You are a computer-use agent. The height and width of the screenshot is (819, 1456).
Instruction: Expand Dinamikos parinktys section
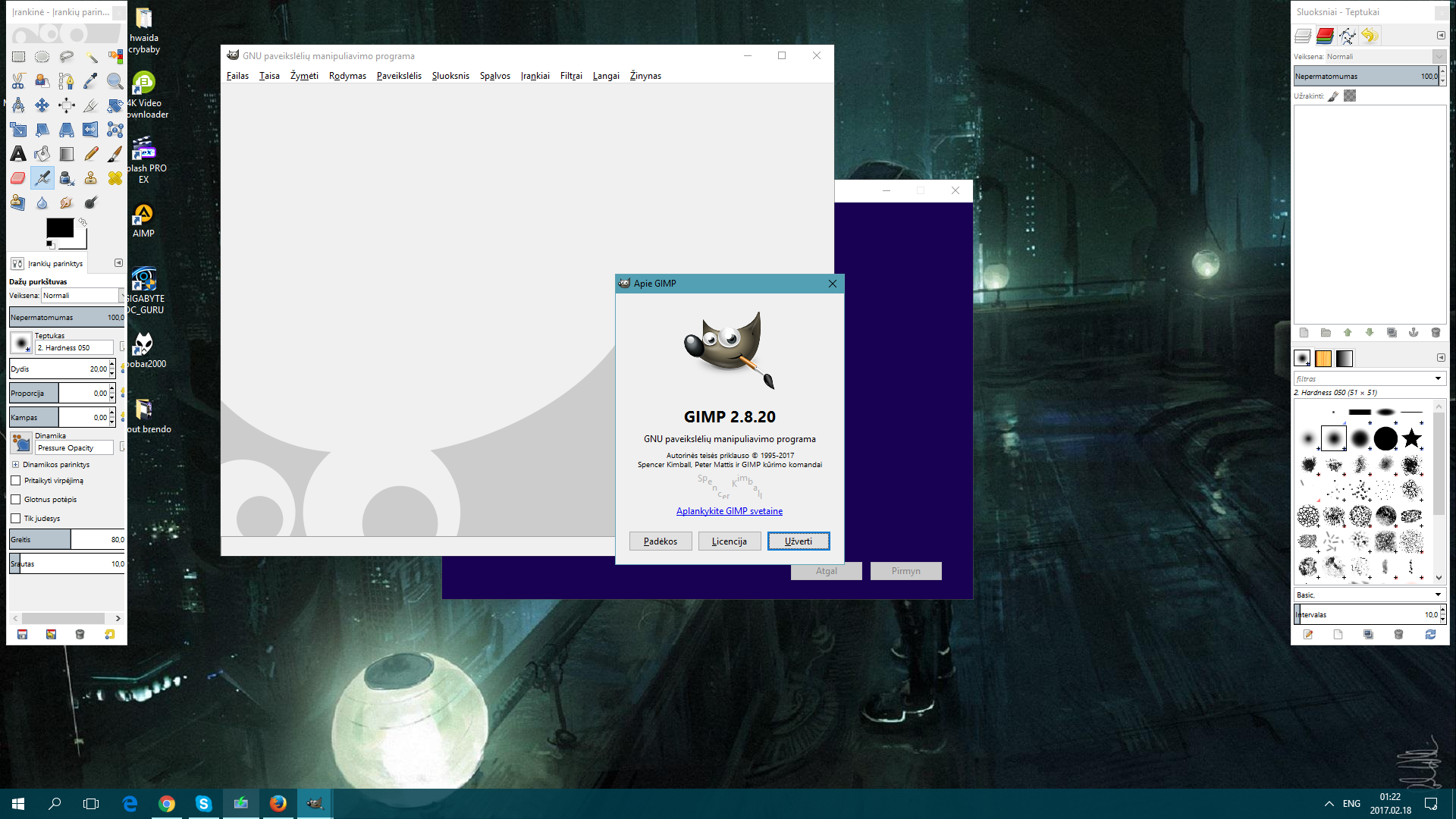(x=15, y=464)
